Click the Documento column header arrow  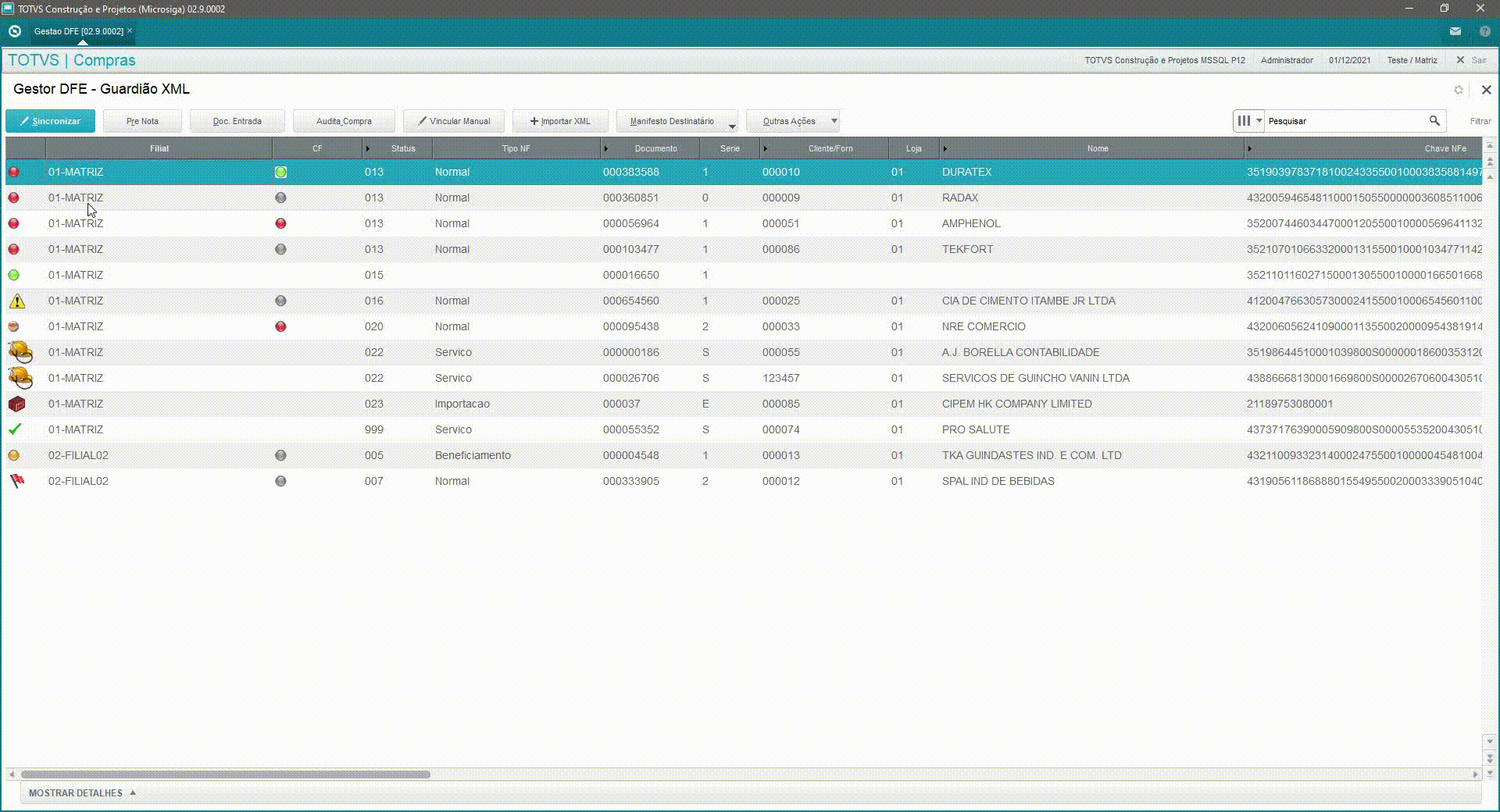pyautogui.click(x=605, y=148)
